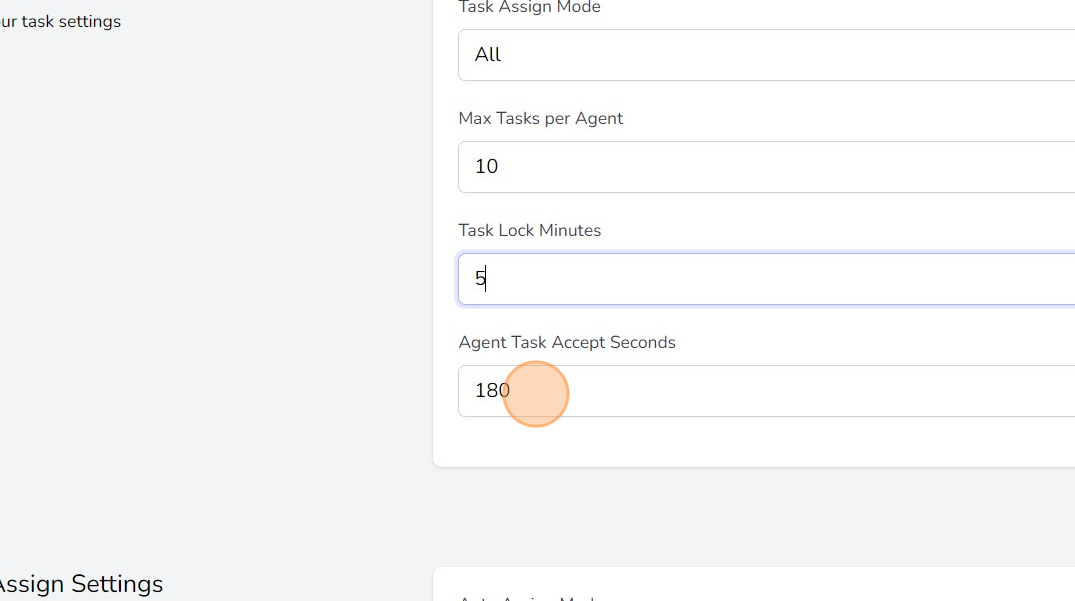Click the Task Lock Minutes label
The width and height of the screenshot is (1075, 601).
click(x=530, y=230)
